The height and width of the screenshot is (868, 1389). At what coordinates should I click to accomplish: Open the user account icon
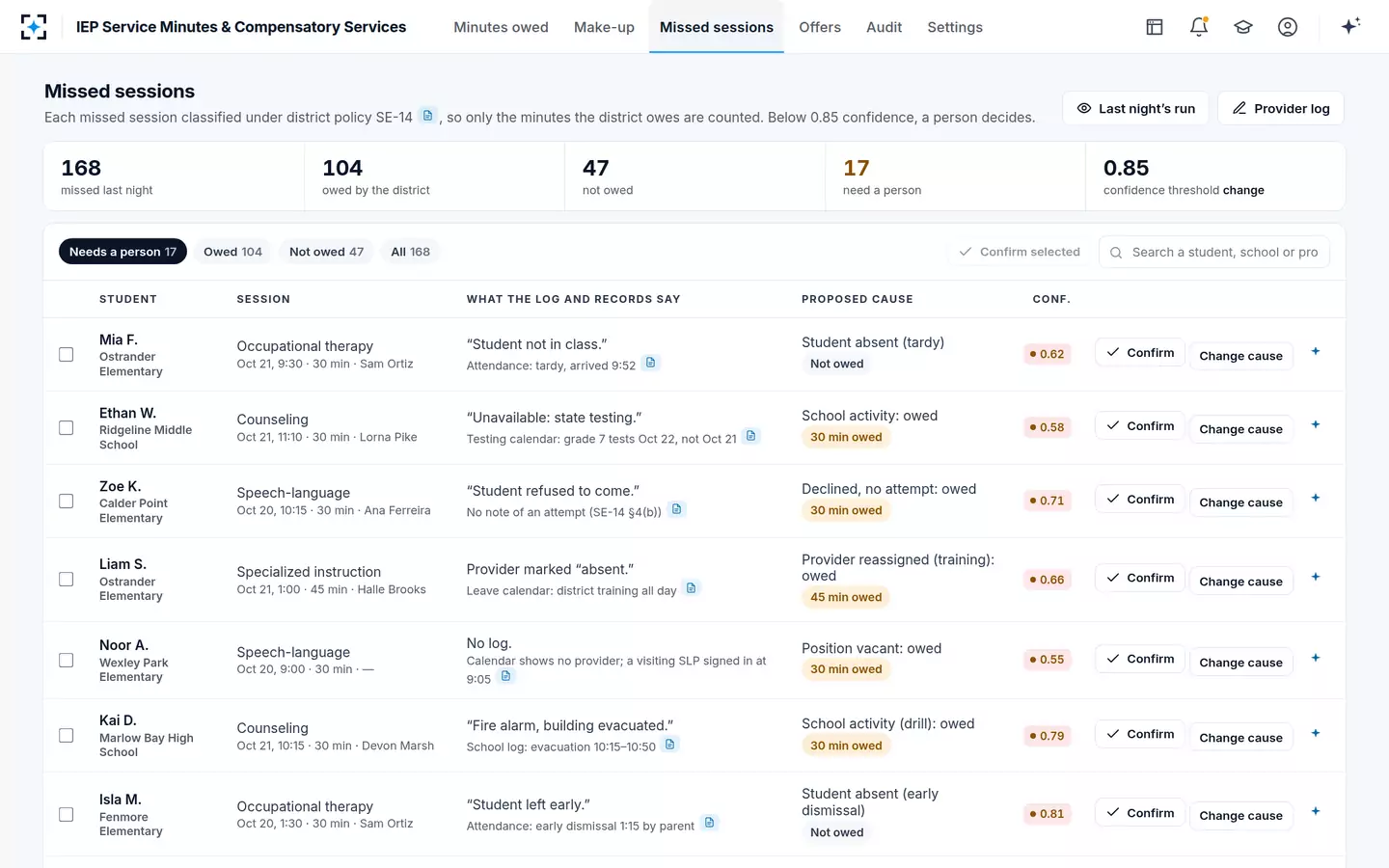[1288, 27]
